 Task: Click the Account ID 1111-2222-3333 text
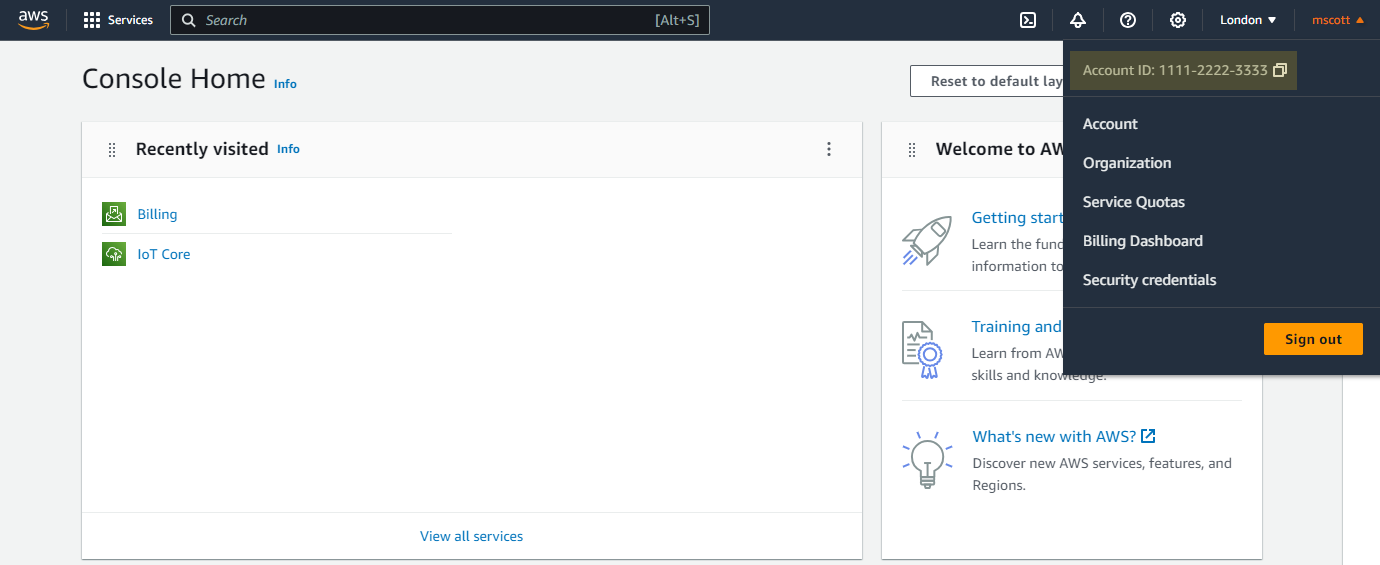point(1175,71)
